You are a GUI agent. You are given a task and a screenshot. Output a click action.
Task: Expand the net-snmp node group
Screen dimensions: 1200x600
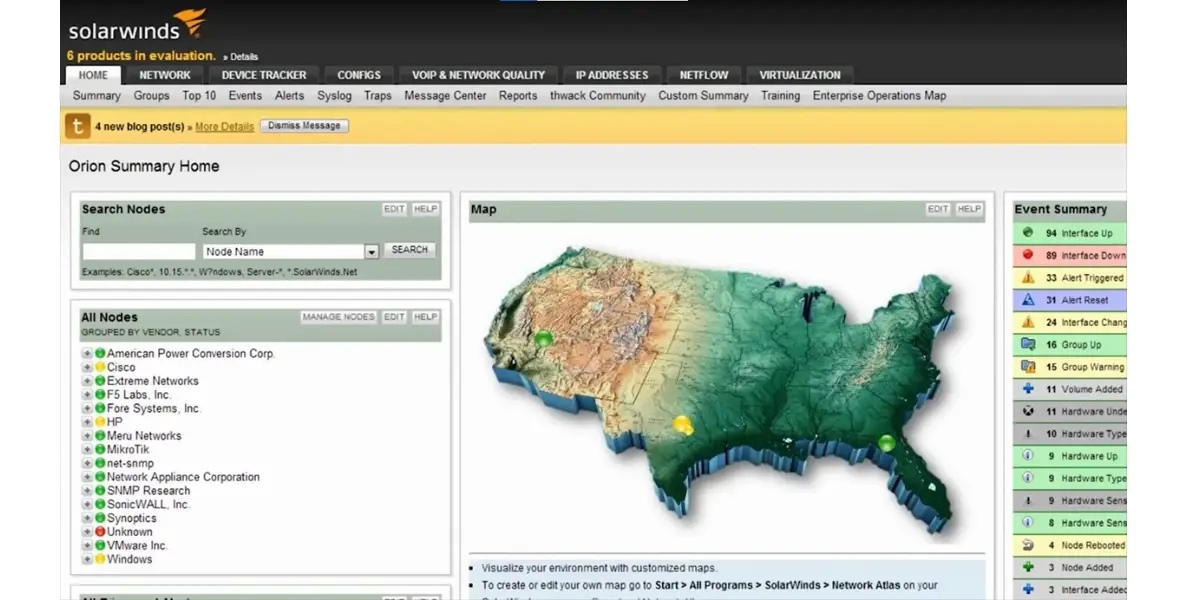tap(87, 464)
